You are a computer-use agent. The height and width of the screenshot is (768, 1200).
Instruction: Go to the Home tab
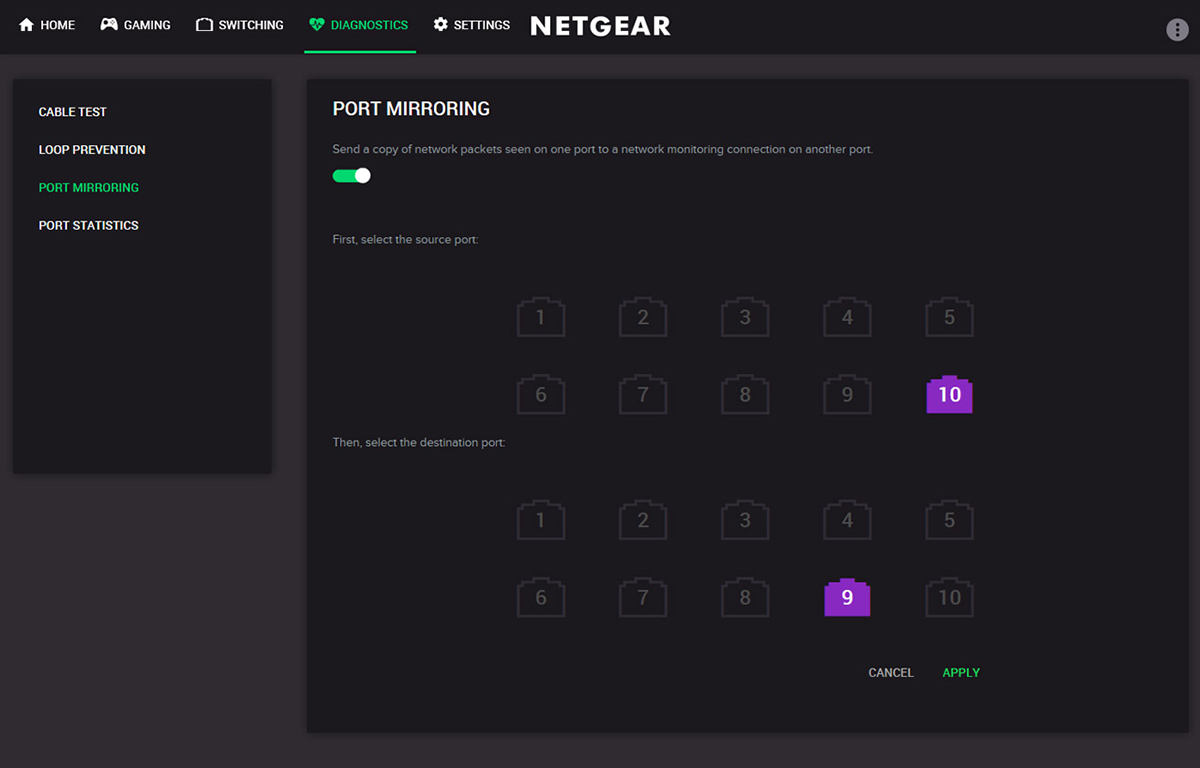click(x=47, y=25)
